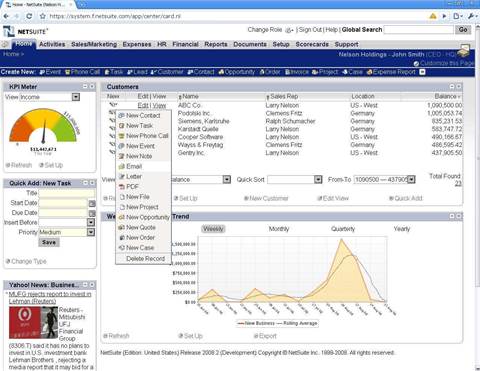480x371 pixels.
Task: Click Set Up in KPI Meter portlet
Action: coord(51,165)
